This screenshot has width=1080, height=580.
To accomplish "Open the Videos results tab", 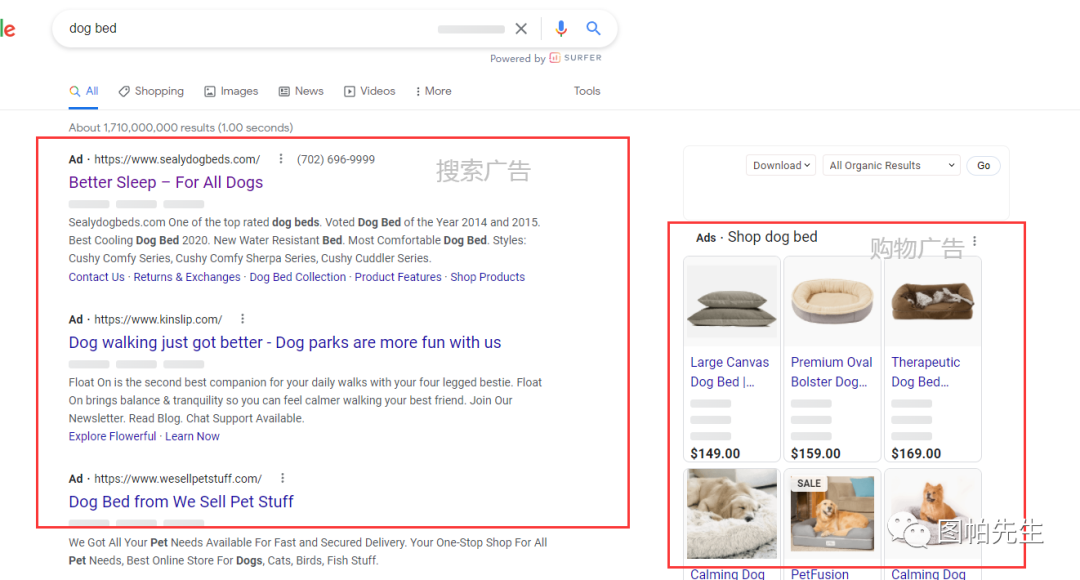I will tap(370, 91).
